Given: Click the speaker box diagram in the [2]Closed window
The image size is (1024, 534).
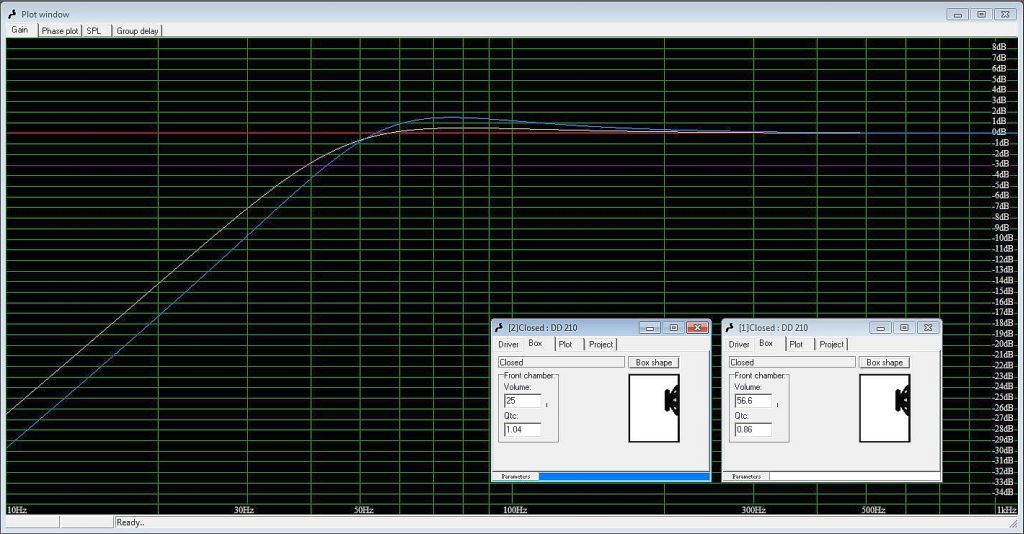Looking at the screenshot, I should point(653,407).
